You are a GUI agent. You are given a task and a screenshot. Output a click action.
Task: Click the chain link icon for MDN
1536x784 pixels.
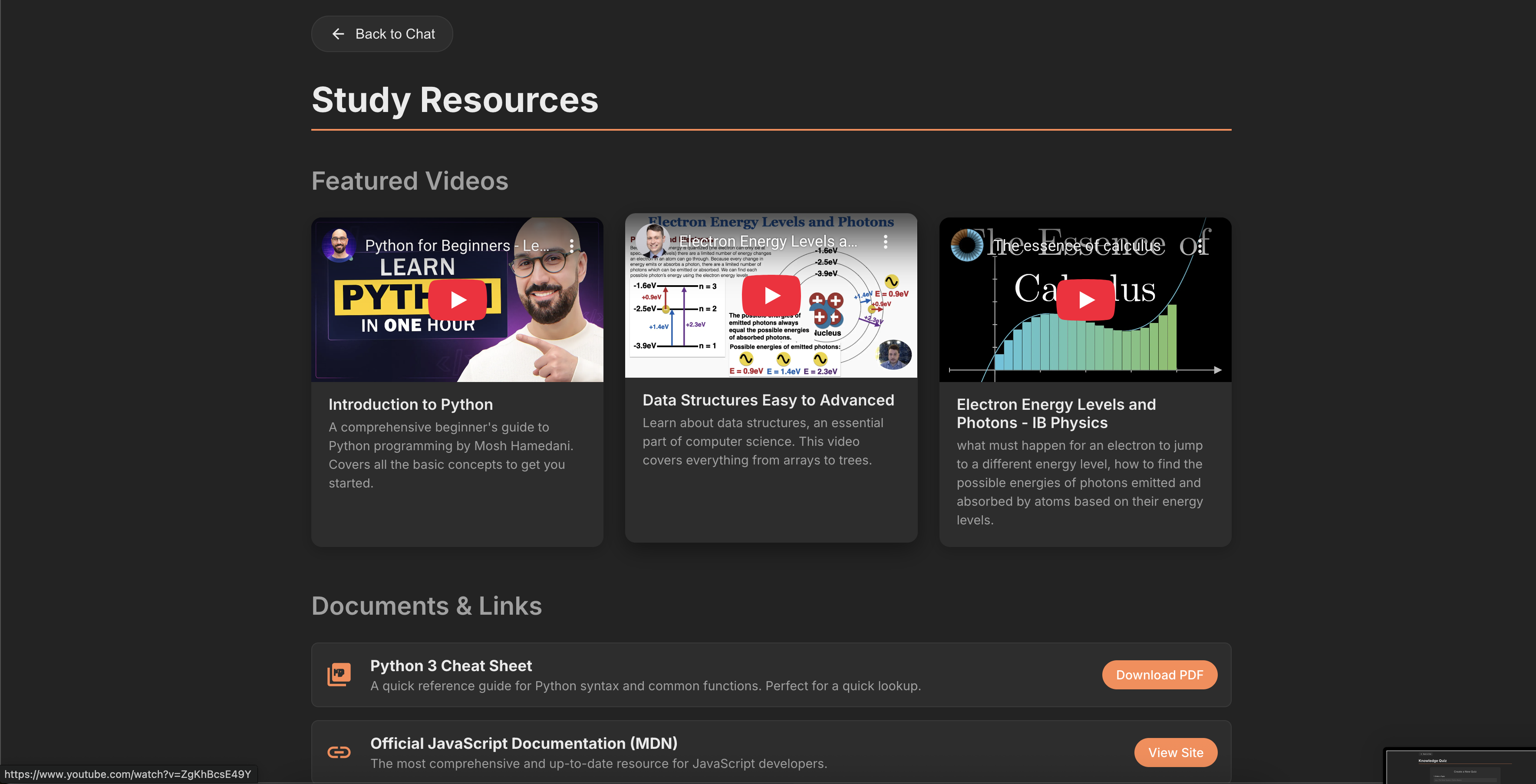(339, 752)
